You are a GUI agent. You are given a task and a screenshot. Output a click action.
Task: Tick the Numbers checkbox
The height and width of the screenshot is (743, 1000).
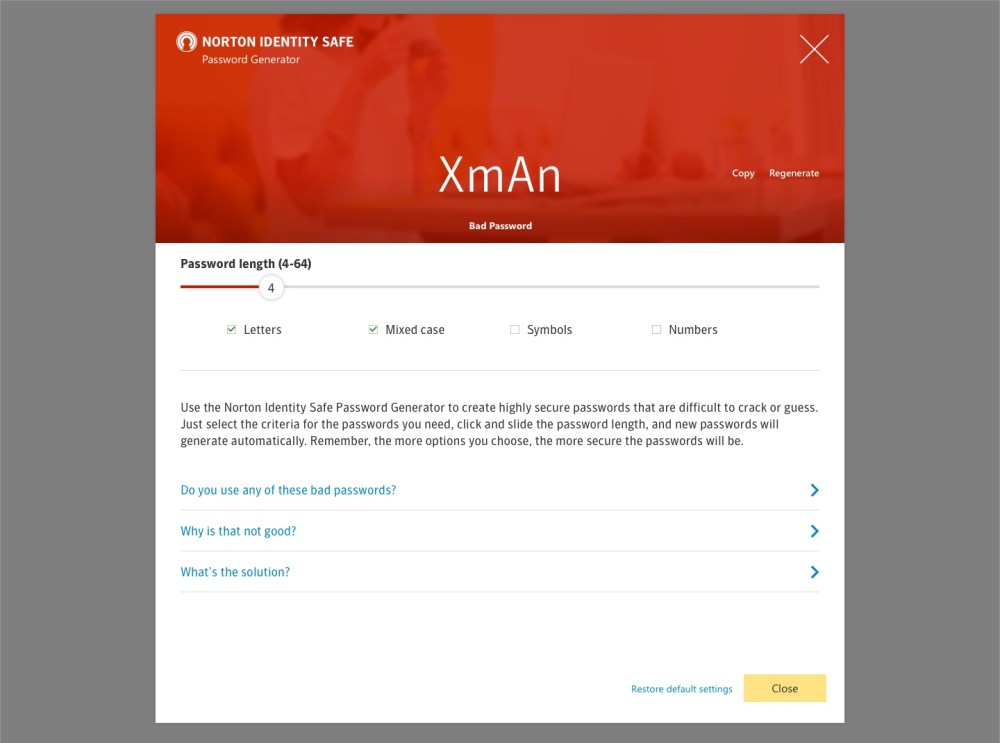(656, 329)
